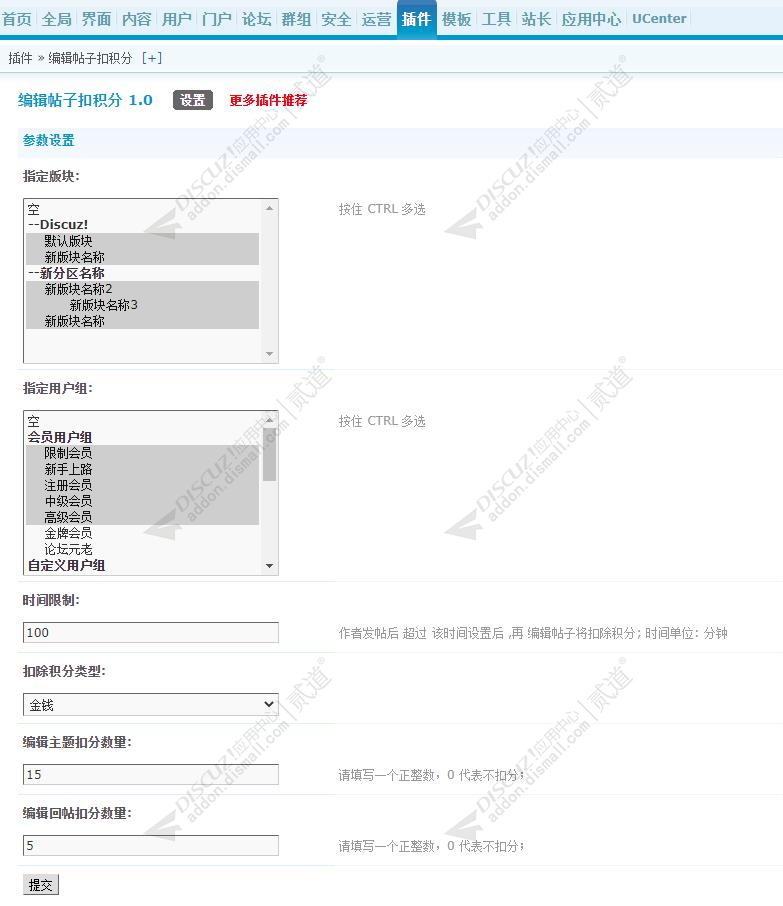
Task: Select 空 in the 指定用户组 list
Action: tap(142, 421)
